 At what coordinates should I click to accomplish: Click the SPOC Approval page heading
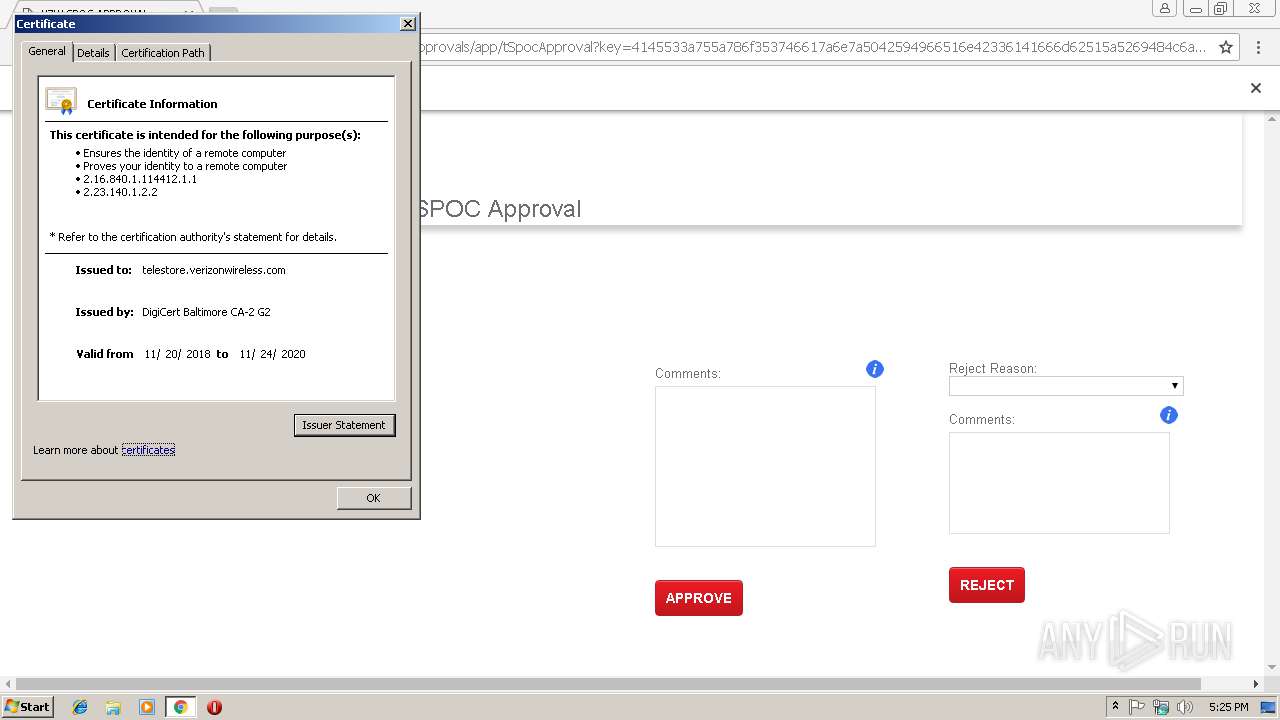coord(499,209)
